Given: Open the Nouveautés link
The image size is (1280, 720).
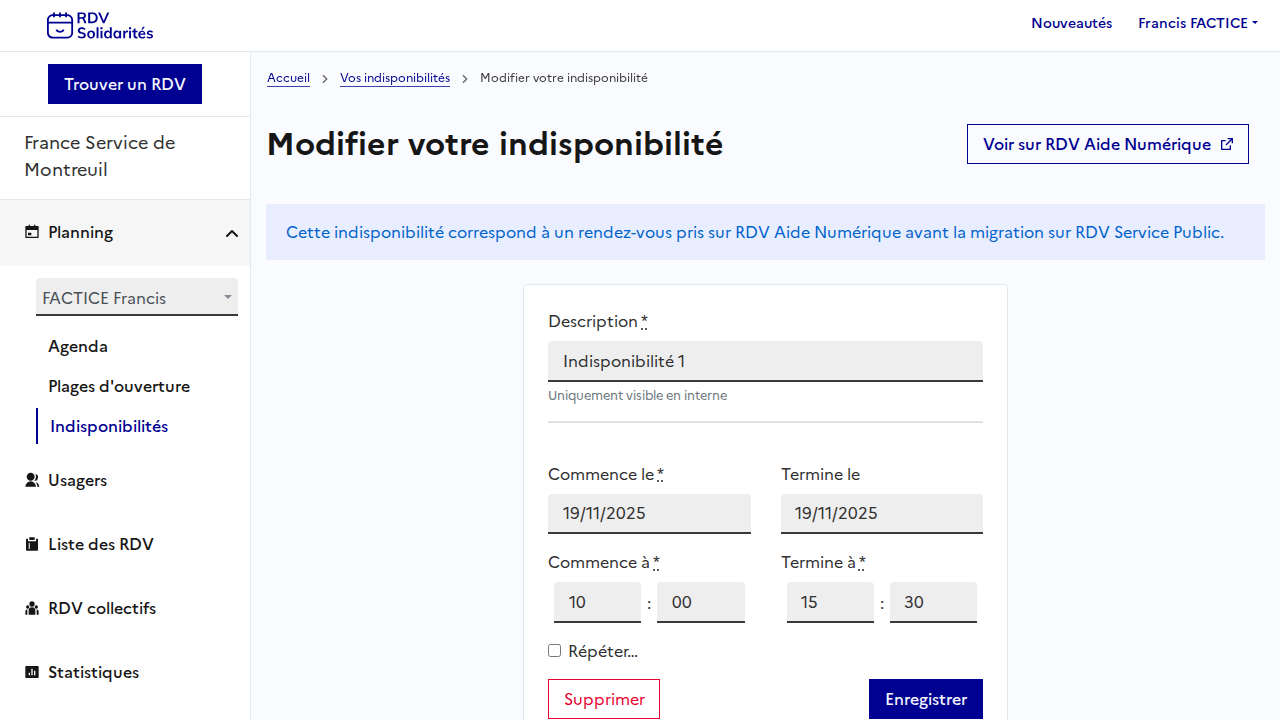Looking at the screenshot, I should 1071,23.
